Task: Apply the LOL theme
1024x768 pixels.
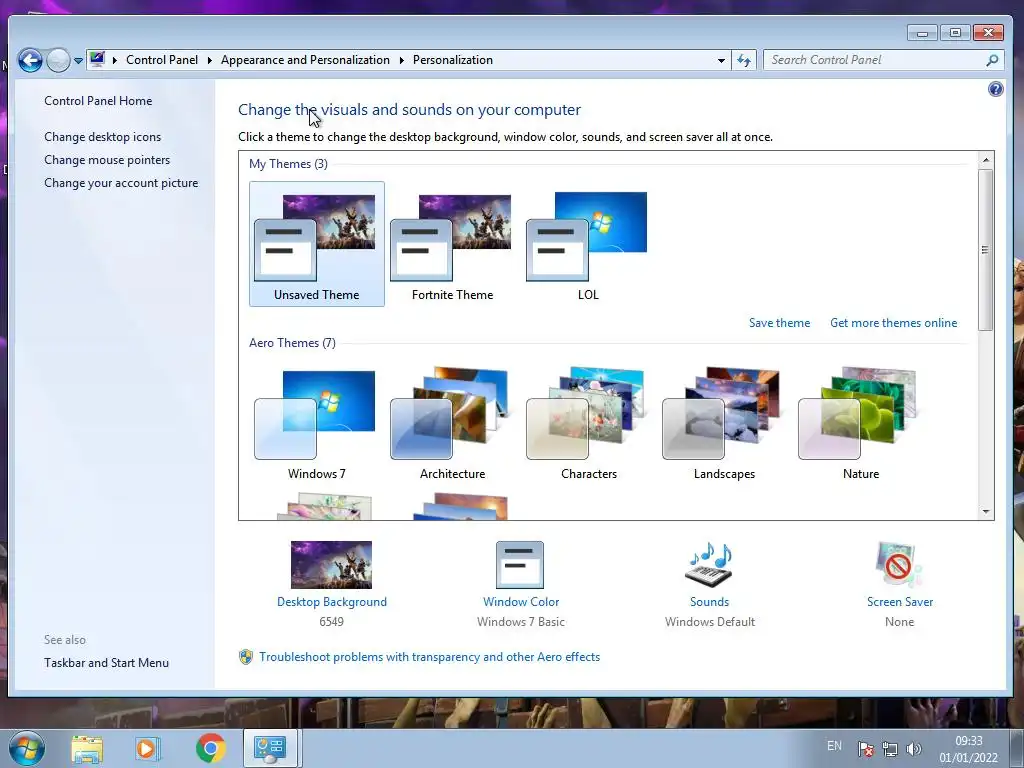Action: 588,244
